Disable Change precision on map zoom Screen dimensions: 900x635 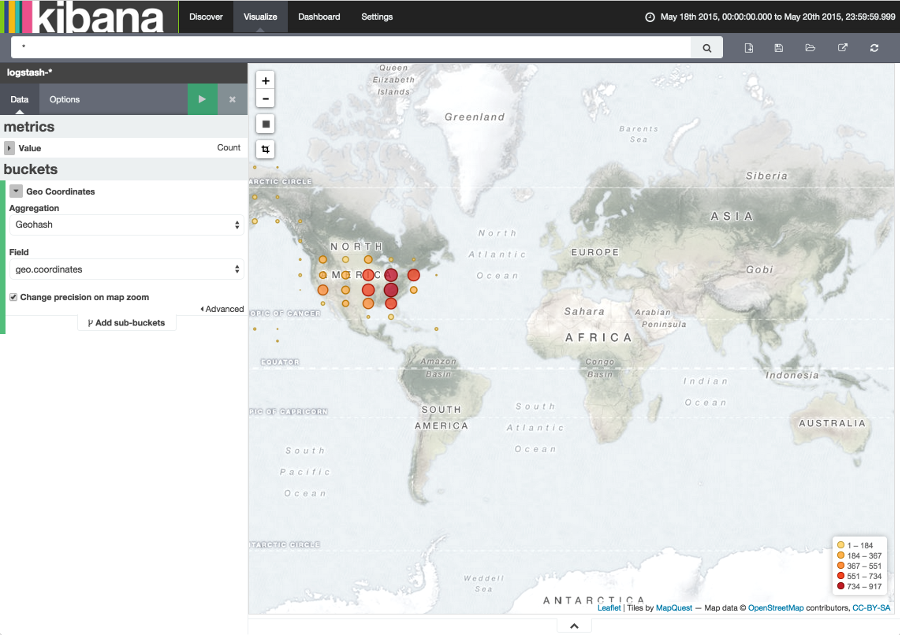[x=13, y=295]
